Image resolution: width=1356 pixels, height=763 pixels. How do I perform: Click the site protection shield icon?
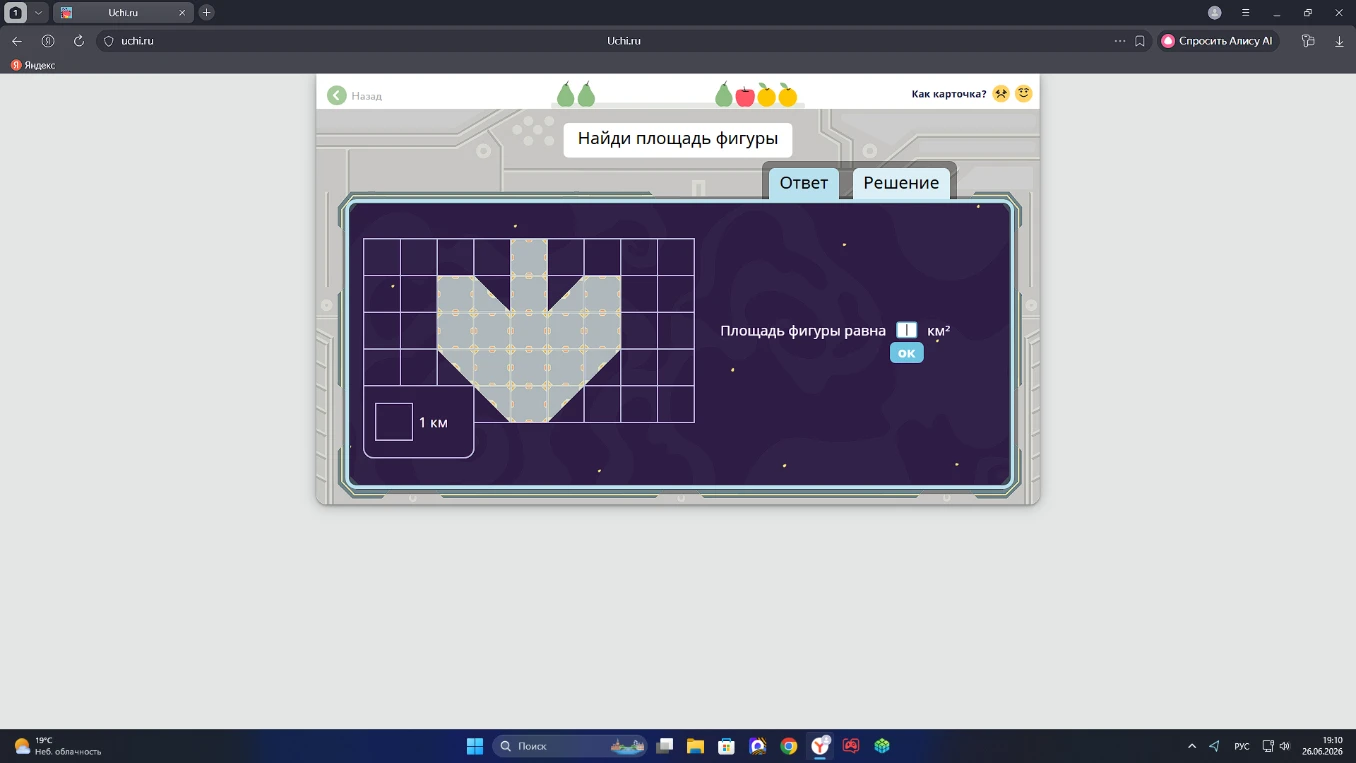(x=109, y=41)
